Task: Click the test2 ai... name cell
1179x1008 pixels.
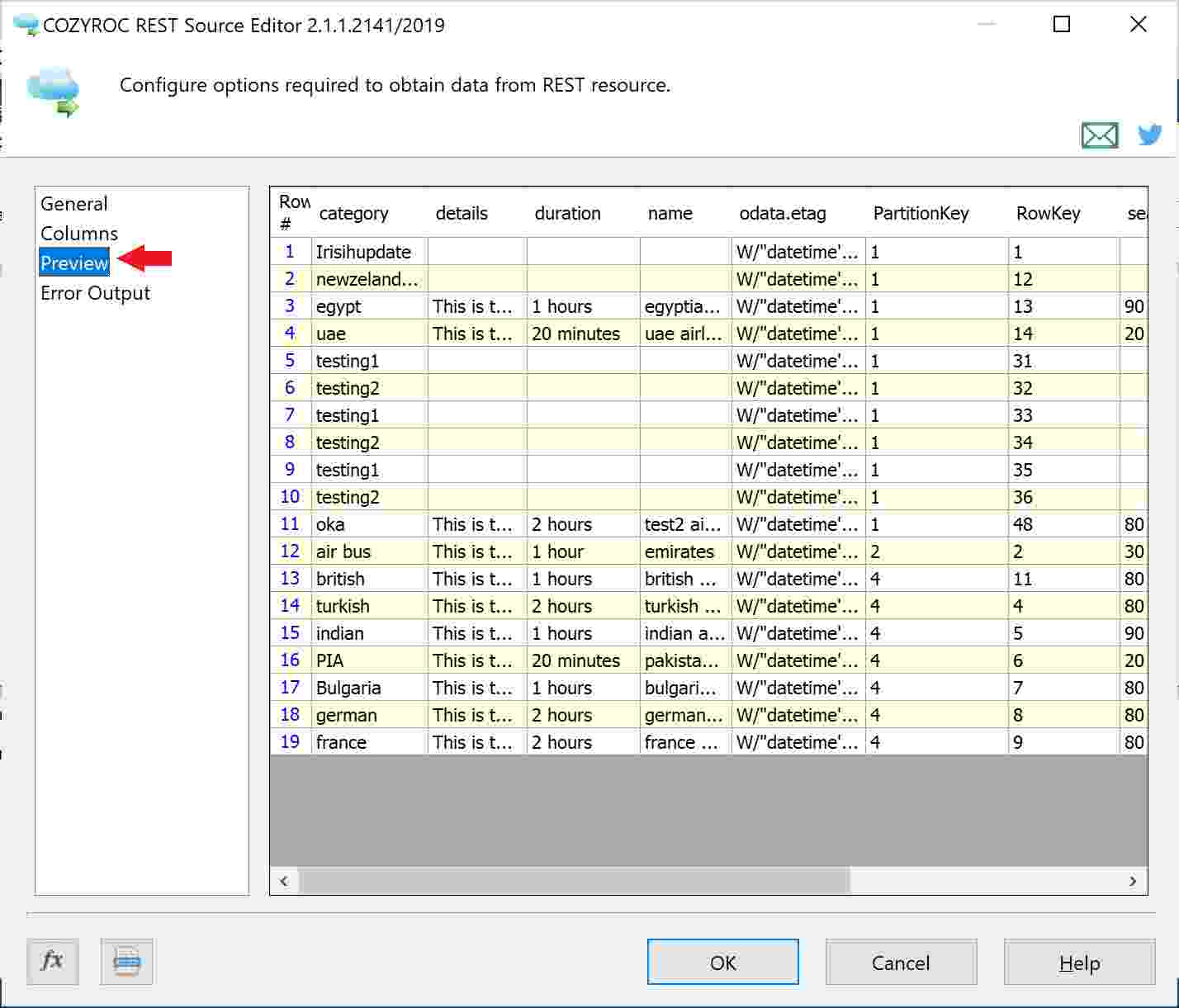Action: tap(686, 524)
